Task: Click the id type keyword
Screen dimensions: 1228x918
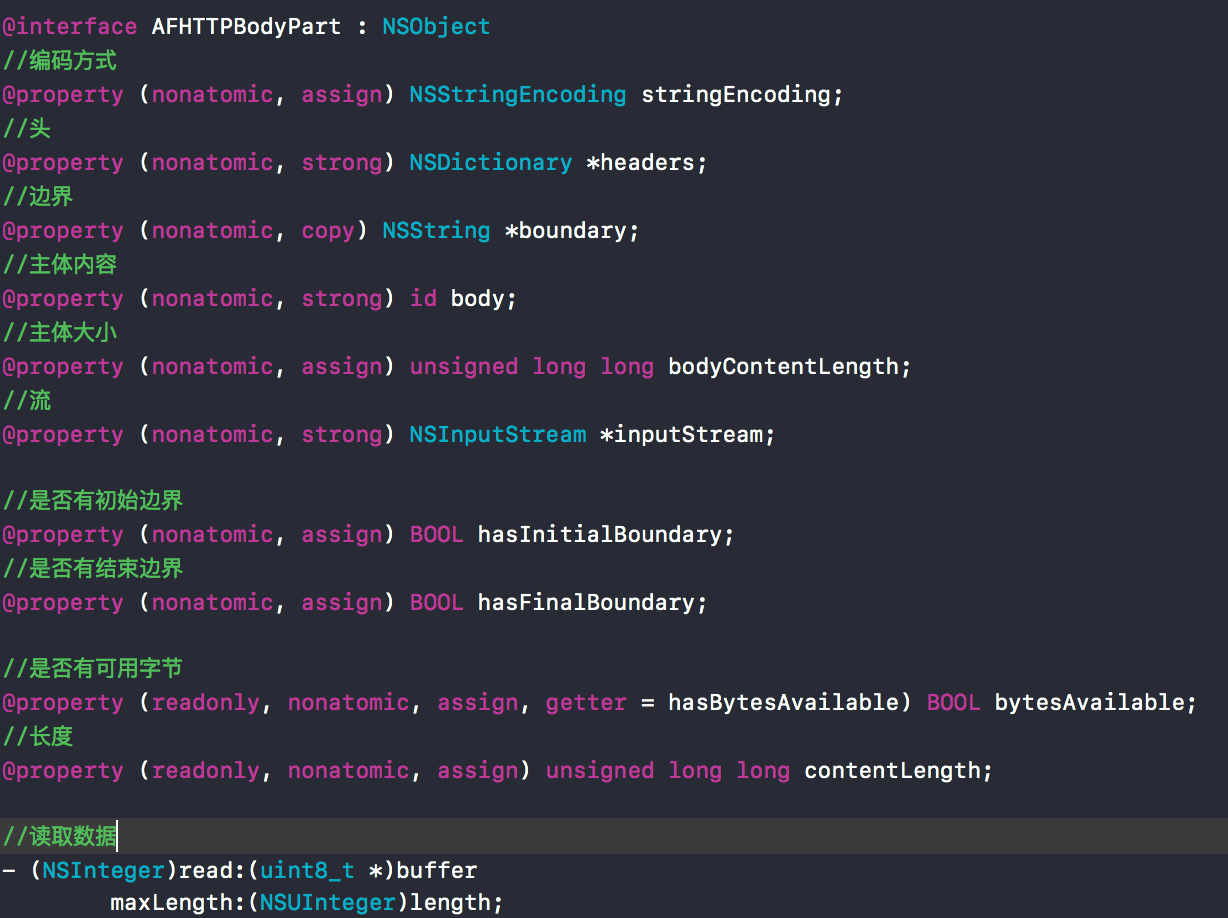Action: 423,298
